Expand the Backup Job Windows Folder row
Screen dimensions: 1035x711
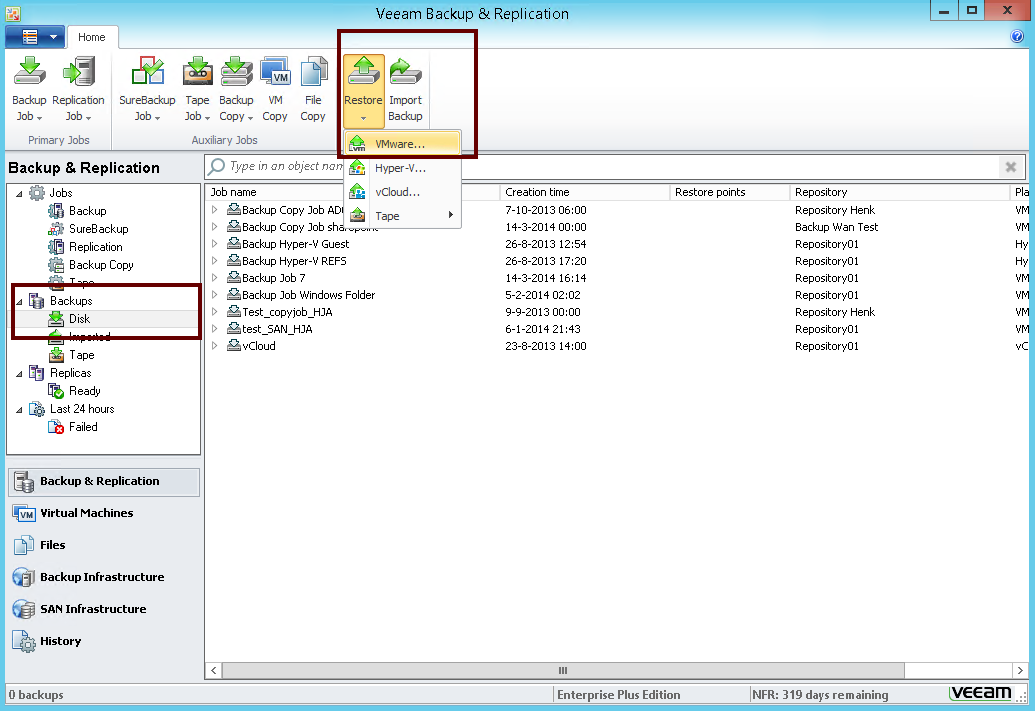click(215, 294)
